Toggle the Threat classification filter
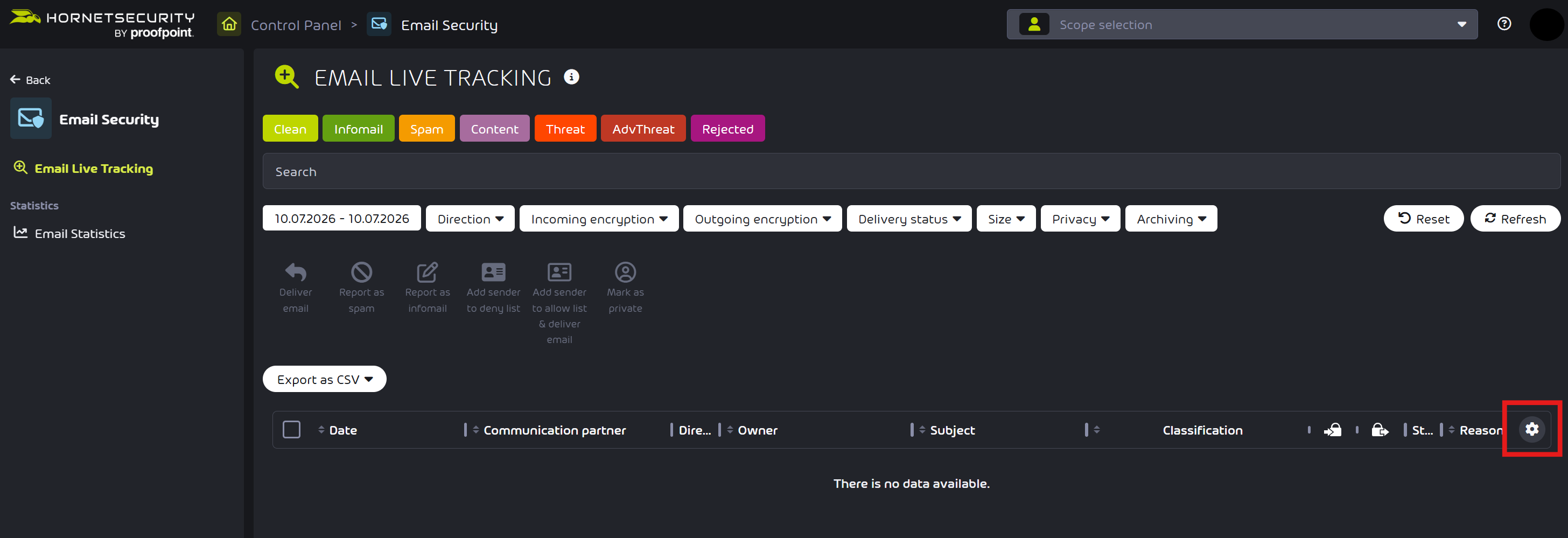The width and height of the screenshot is (1568, 538). tap(565, 128)
